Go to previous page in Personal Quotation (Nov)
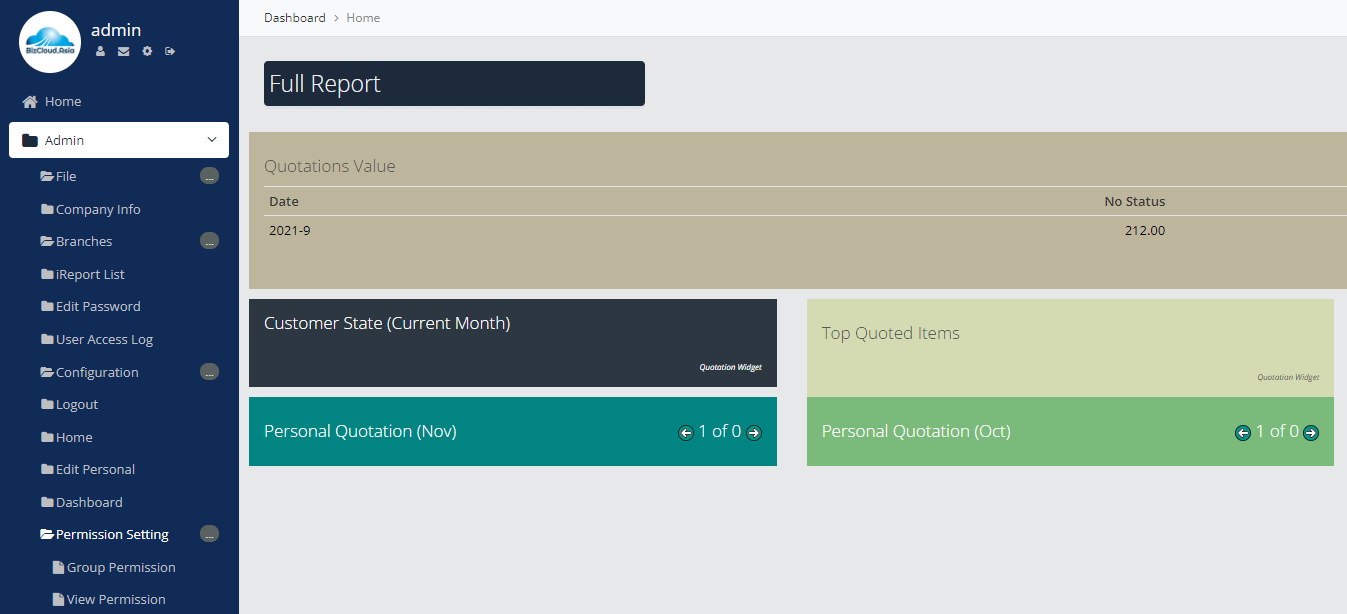Viewport: 1347px width, 614px height. [686, 433]
